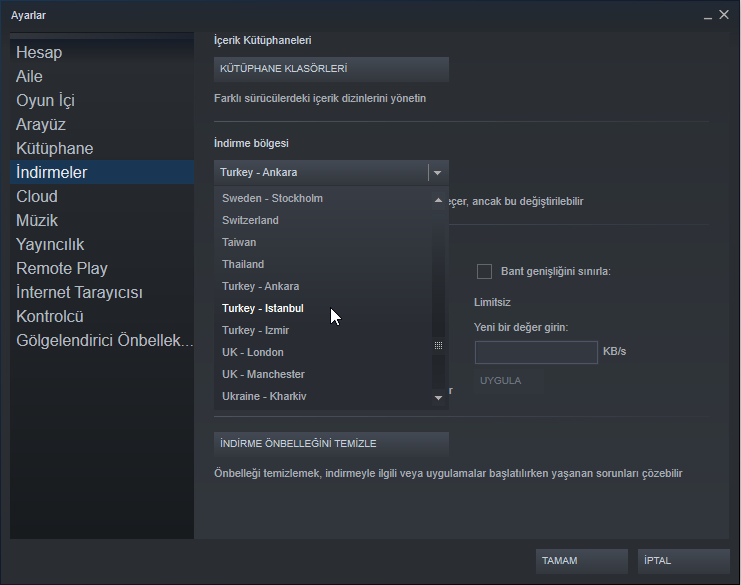This screenshot has height=585, width=741.
Task: Open Cloud settings
Action: pos(102,196)
